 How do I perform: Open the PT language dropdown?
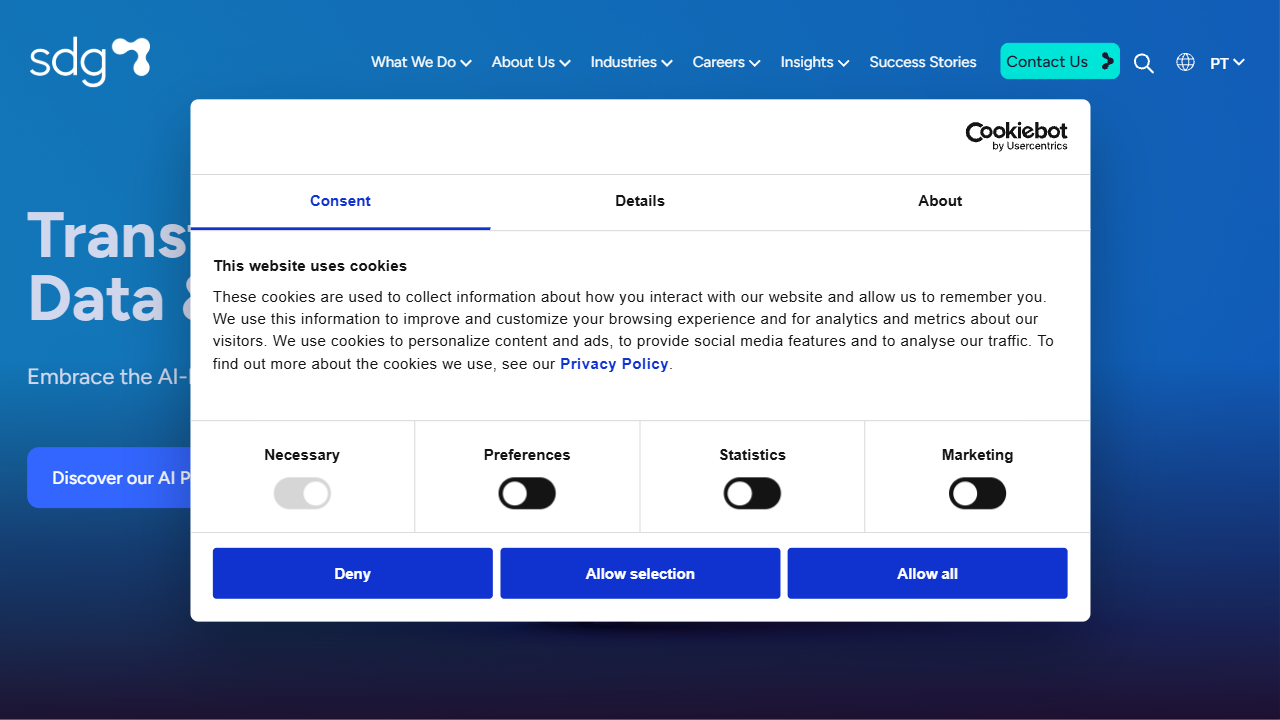pos(1227,63)
